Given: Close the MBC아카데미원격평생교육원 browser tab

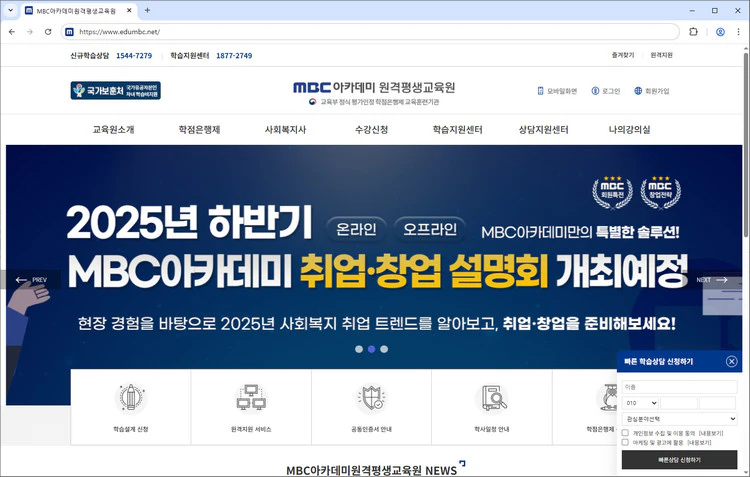Looking at the screenshot, I should (x=129, y=10).
